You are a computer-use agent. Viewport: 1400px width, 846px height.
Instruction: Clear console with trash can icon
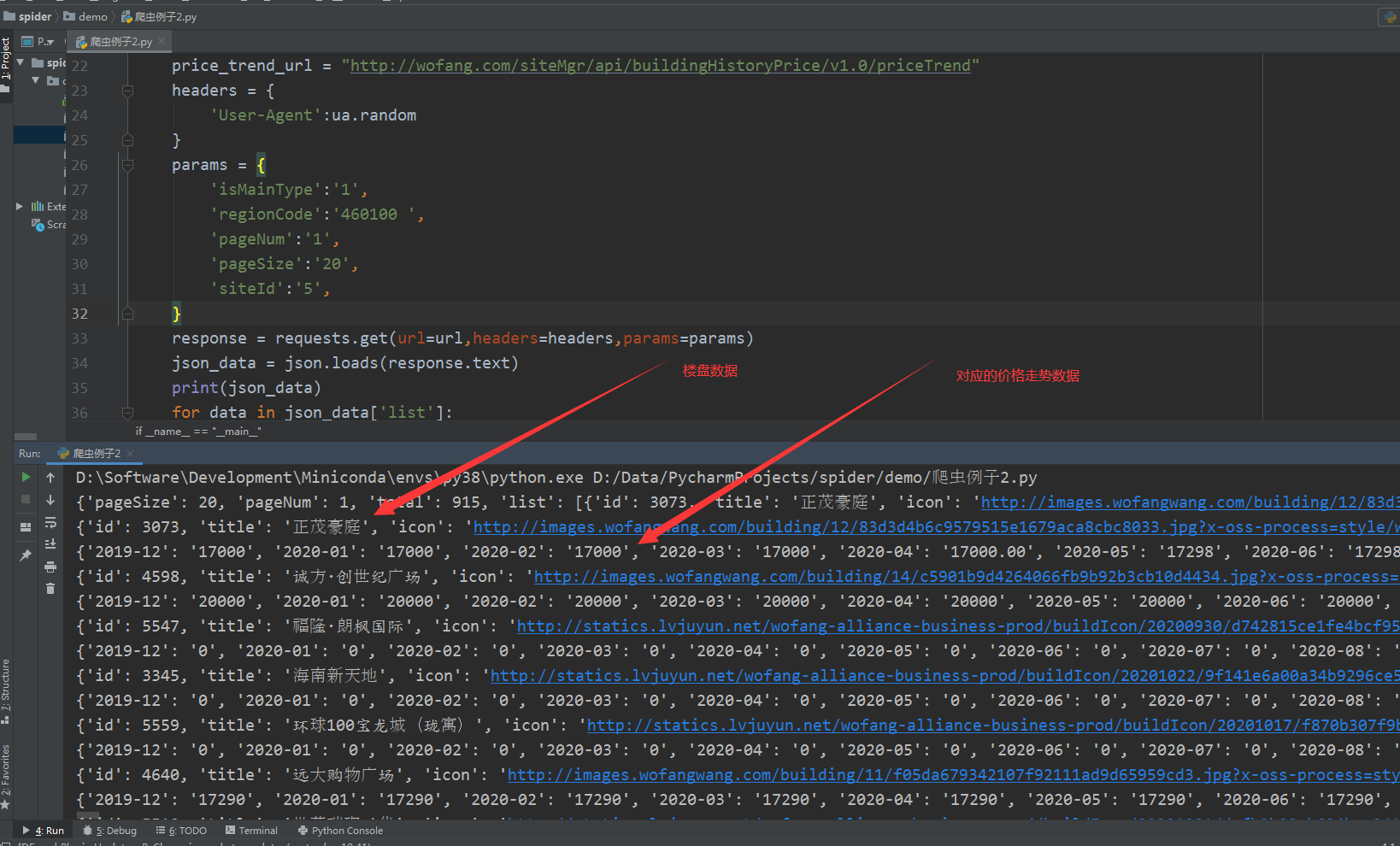[x=50, y=589]
